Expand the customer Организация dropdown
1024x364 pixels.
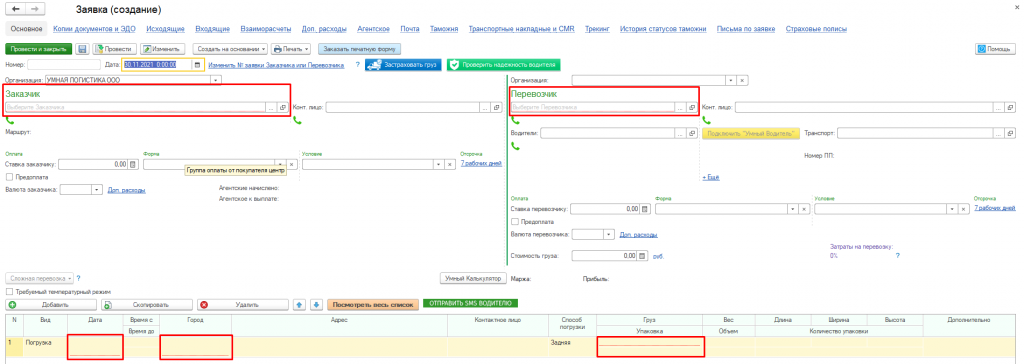217,80
